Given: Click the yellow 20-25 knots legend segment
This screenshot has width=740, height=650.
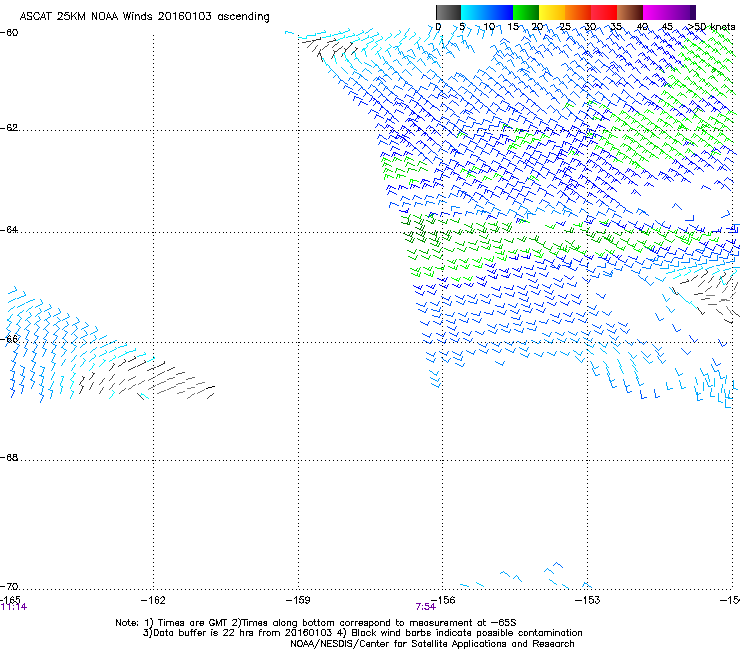Looking at the screenshot, I should [552, 12].
